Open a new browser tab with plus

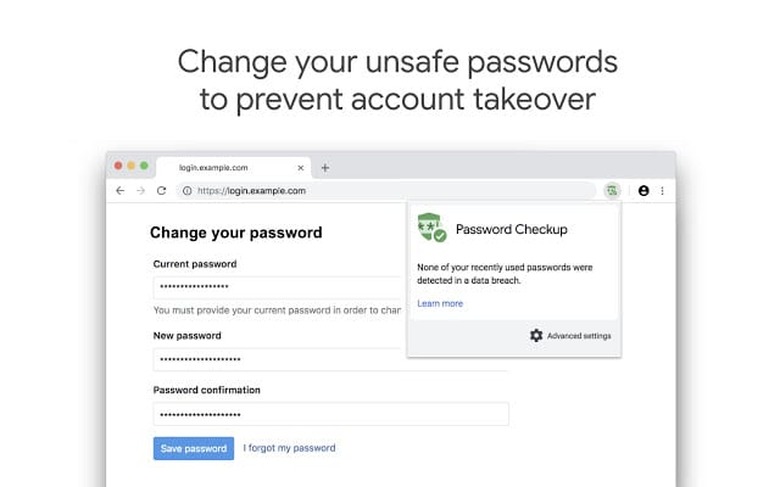click(x=325, y=167)
